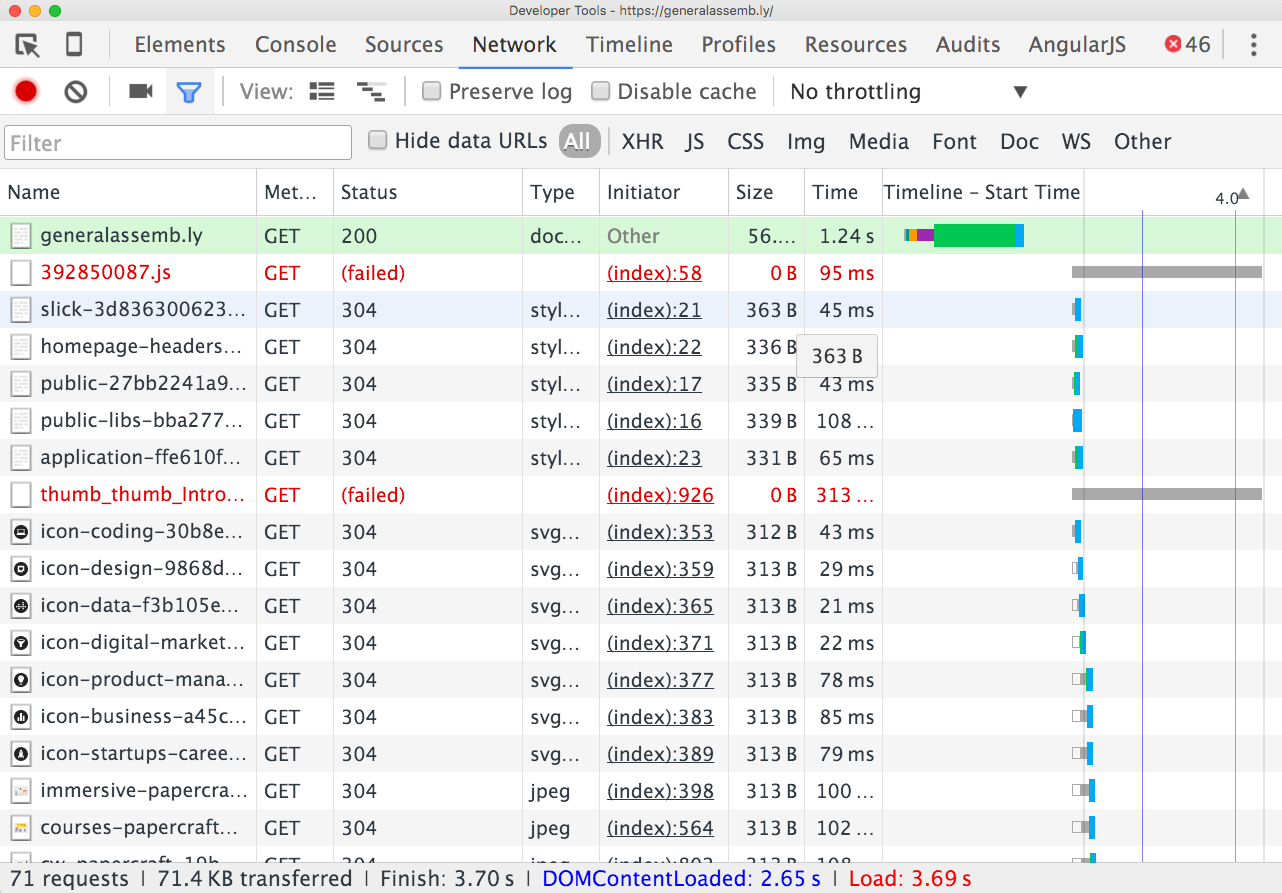Toggle device mode phone icon
The height and width of the screenshot is (893, 1282).
click(74, 45)
